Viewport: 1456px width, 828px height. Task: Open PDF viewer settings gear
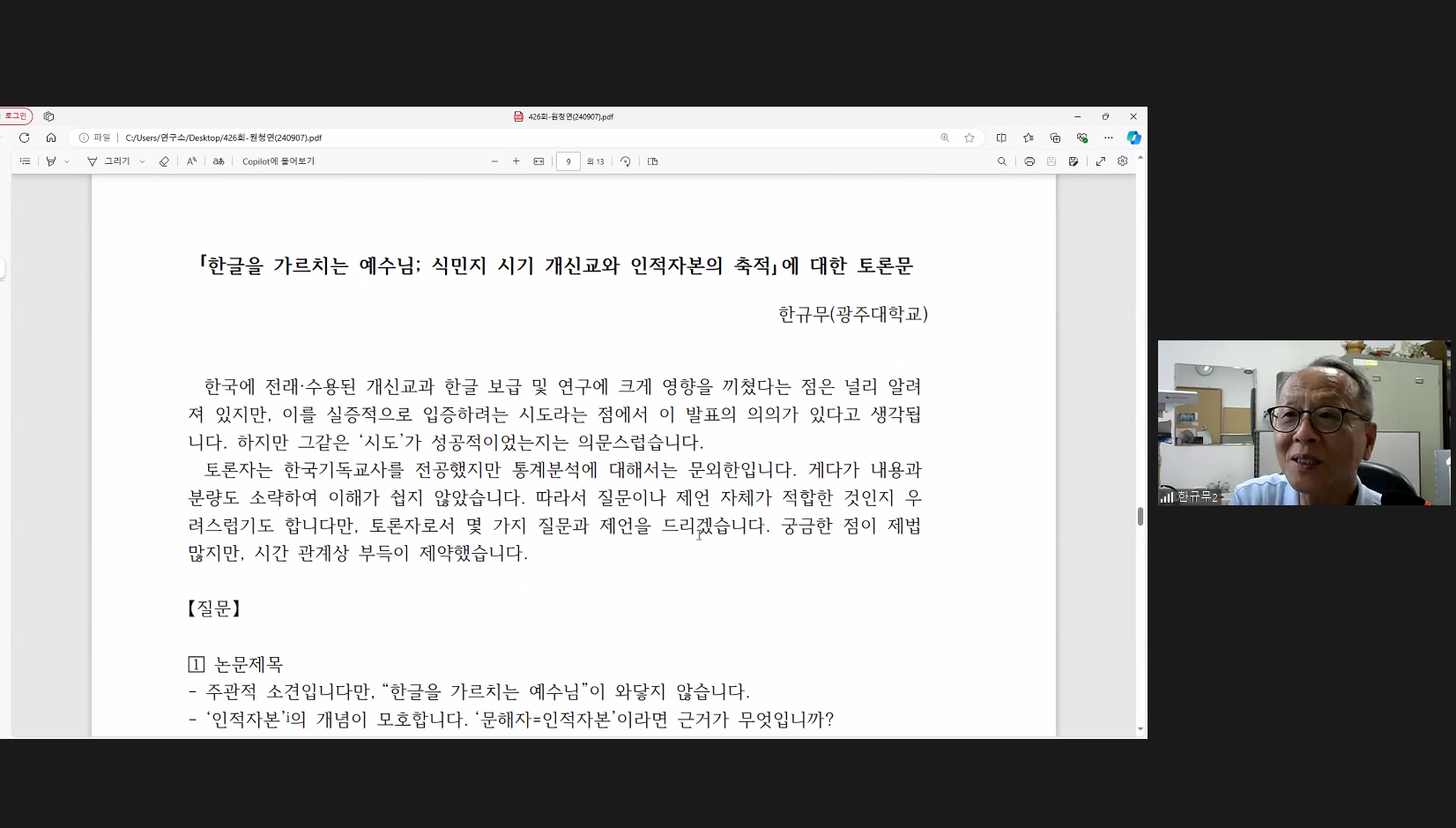click(x=1123, y=161)
